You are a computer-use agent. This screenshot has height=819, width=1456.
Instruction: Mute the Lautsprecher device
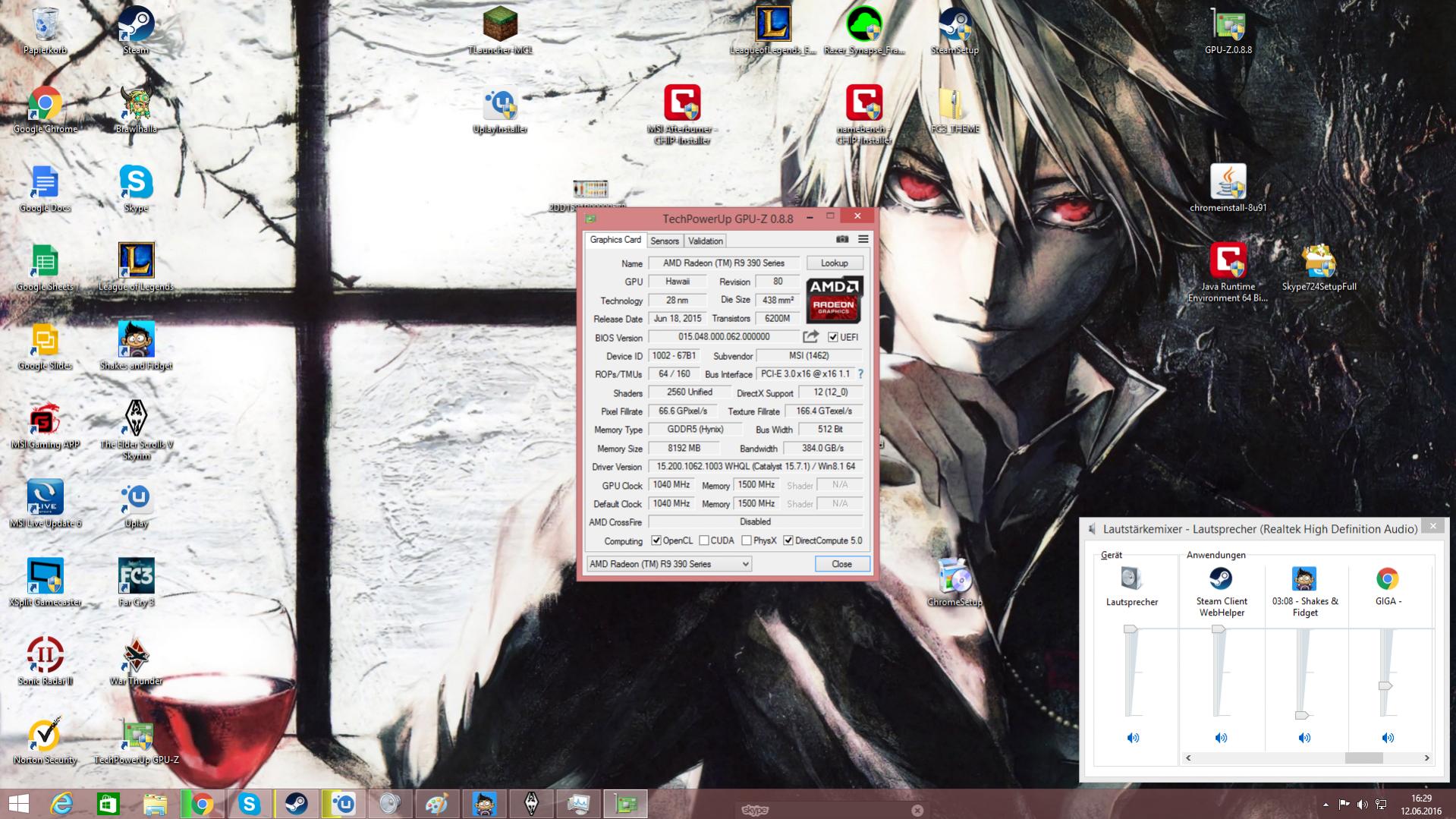point(1133,738)
